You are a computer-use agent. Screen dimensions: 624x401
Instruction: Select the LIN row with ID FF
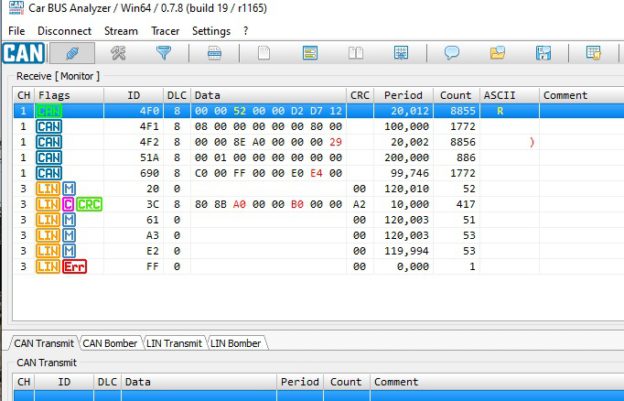(318, 266)
